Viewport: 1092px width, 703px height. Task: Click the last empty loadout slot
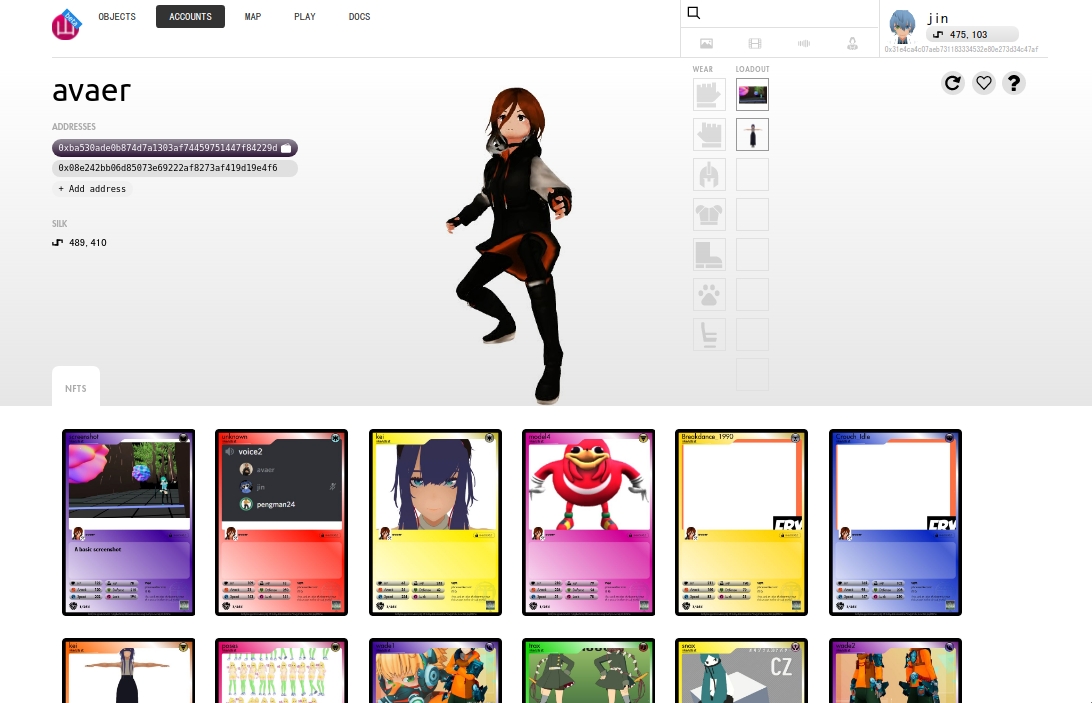[x=752, y=375]
